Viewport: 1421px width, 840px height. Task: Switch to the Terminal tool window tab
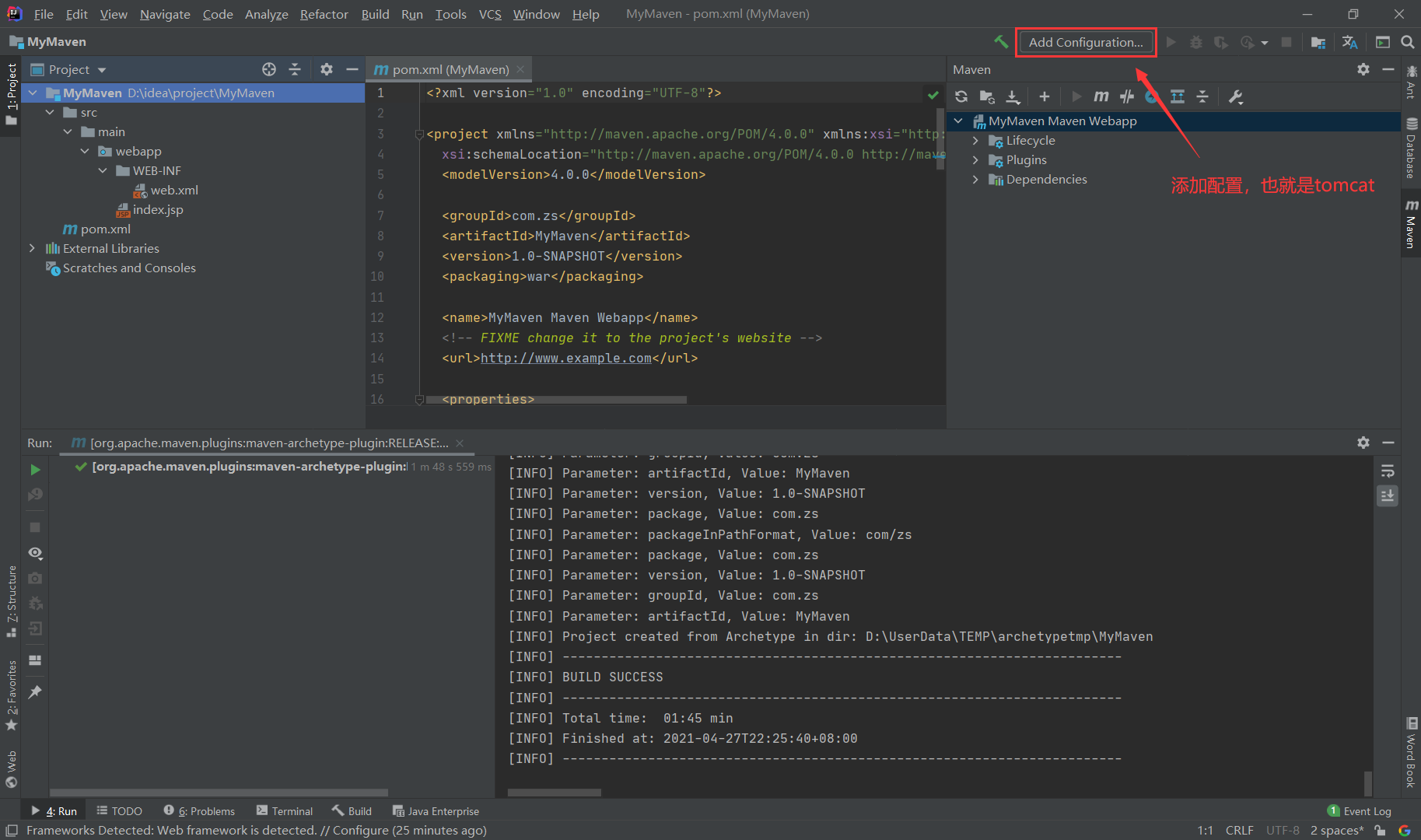(285, 811)
